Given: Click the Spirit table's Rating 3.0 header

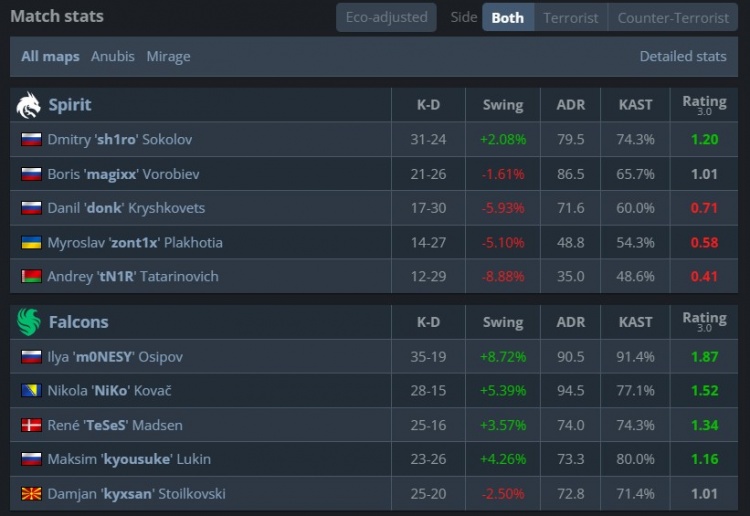Looking at the screenshot, I should coord(704,105).
